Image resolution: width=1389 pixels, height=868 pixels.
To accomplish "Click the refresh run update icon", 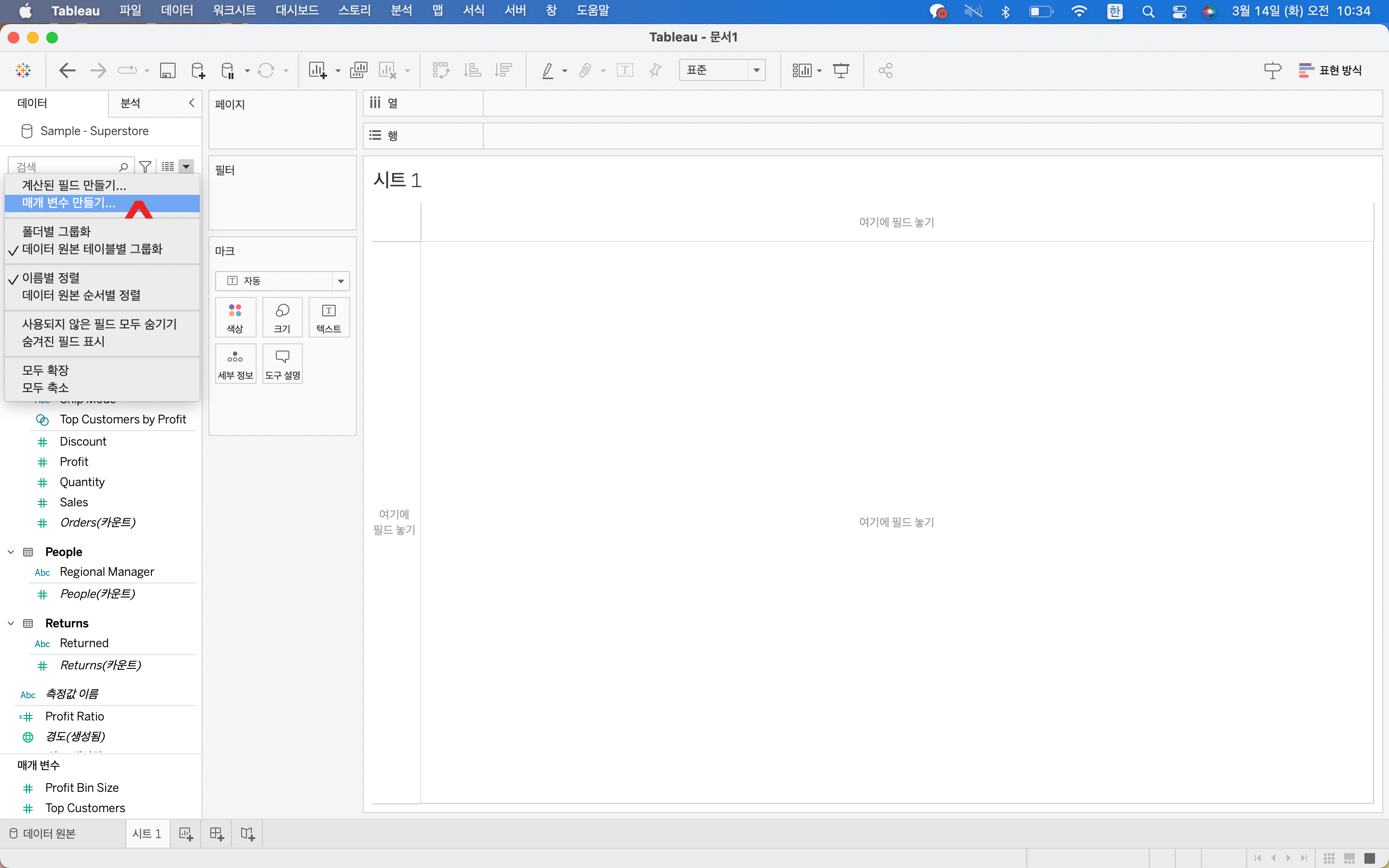I will pyautogui.click(x=266, y=70).
